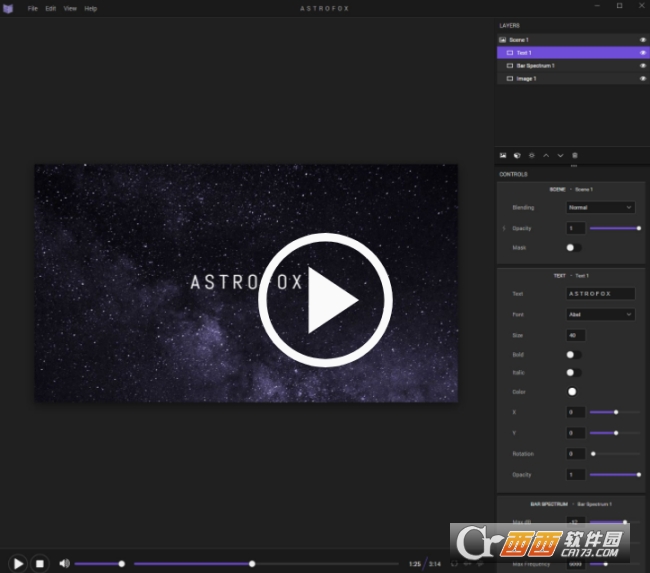Move layer up with the up arrow
Screen dimensions: 650x573
(546, 155)
